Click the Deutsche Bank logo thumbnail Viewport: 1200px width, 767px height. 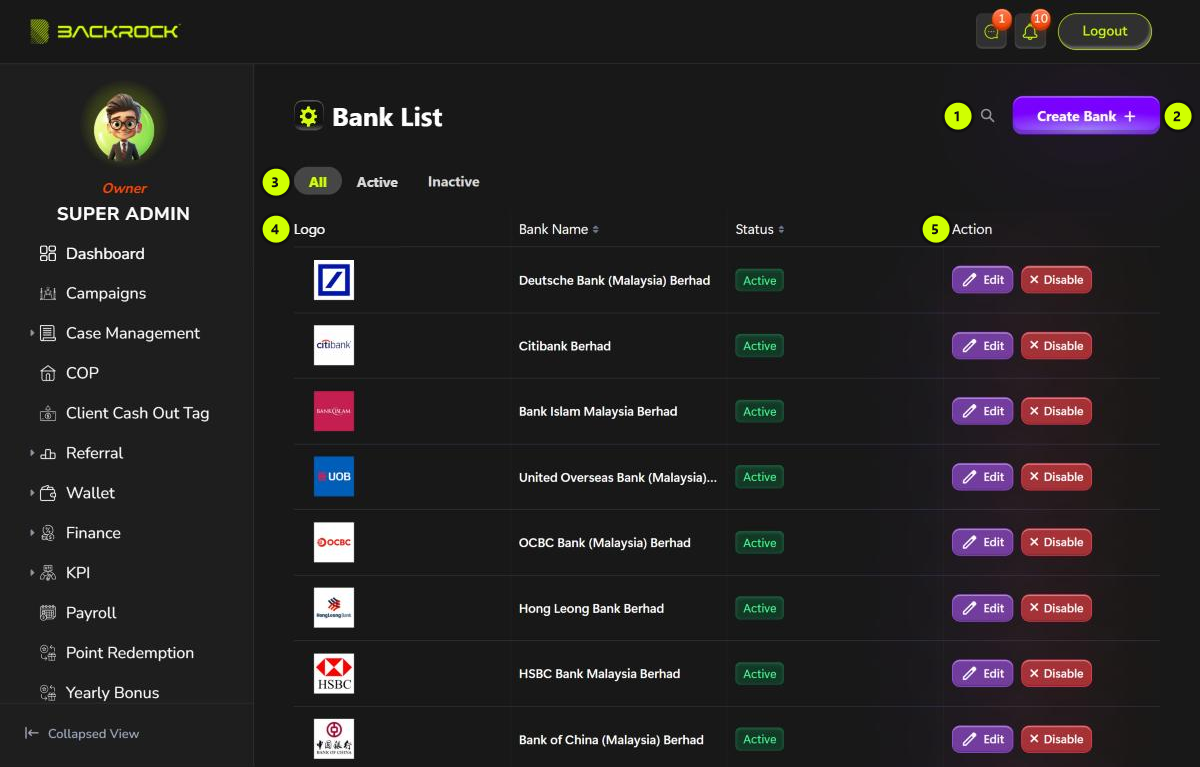click(334, 280)
